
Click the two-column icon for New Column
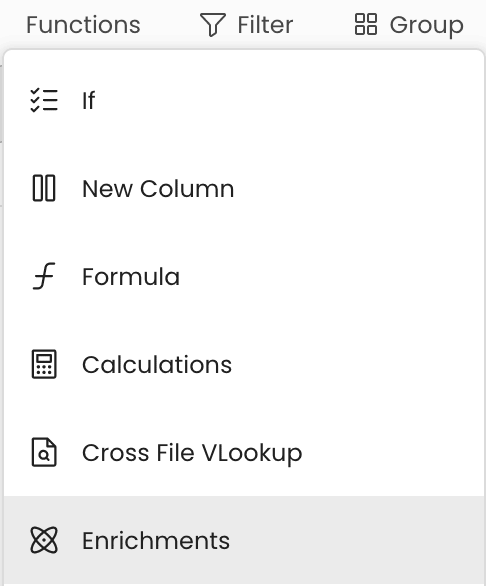[44, 188]
